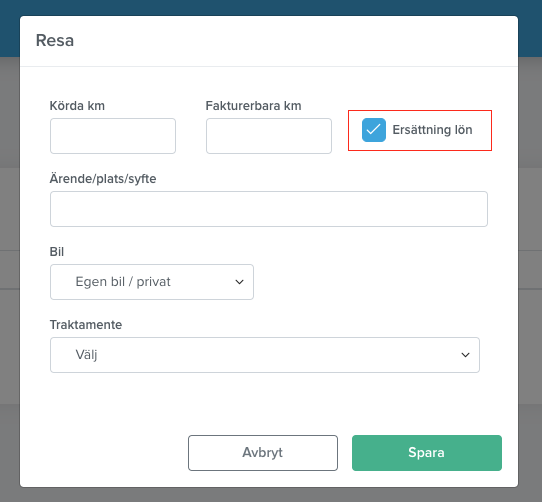Click the dark blue header bar behind dialog

271,7
